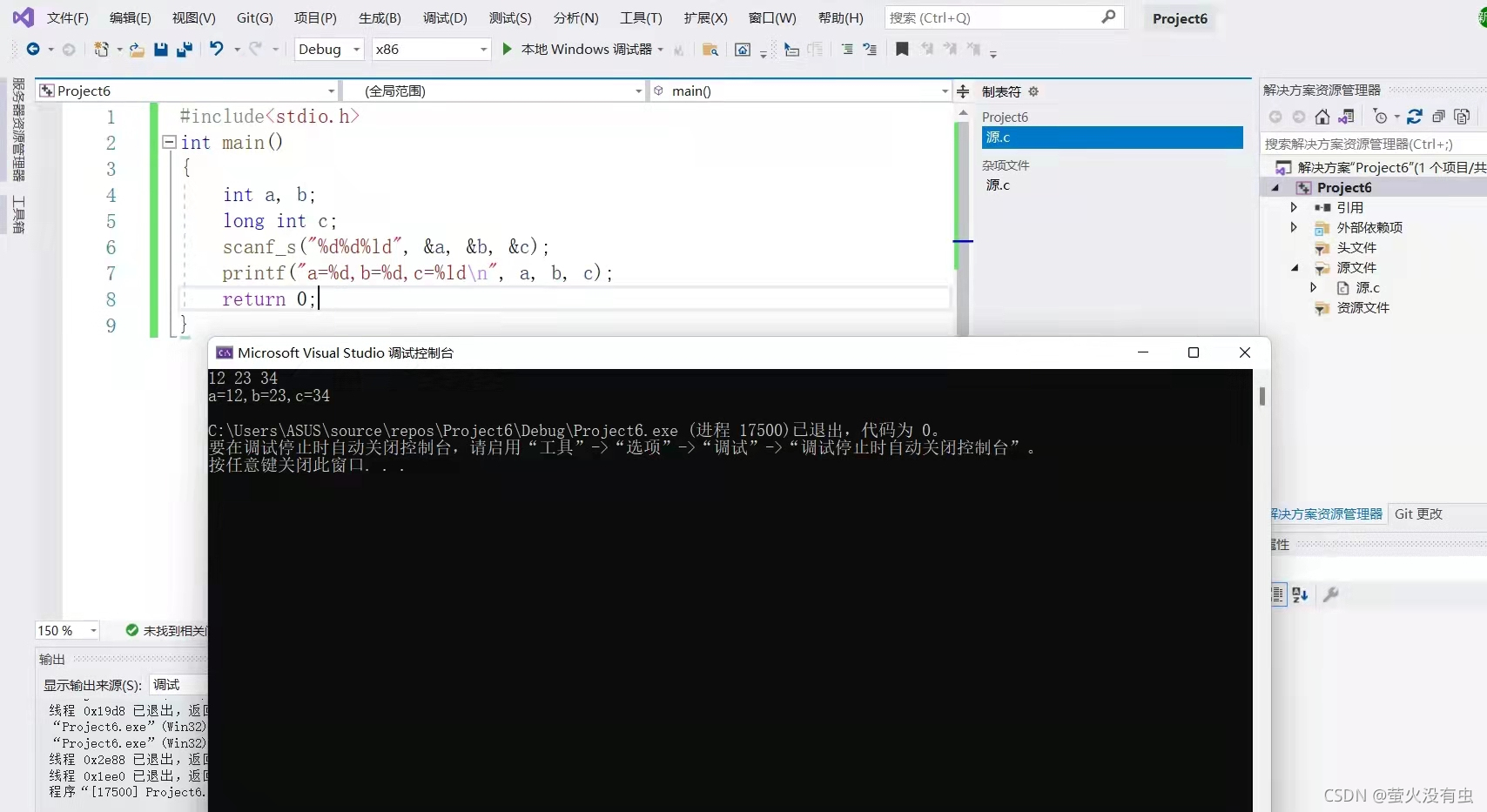Screen dimensions: 1487x812
Task: Open the x86 platform dropdown
Action: tap(431, 50)
